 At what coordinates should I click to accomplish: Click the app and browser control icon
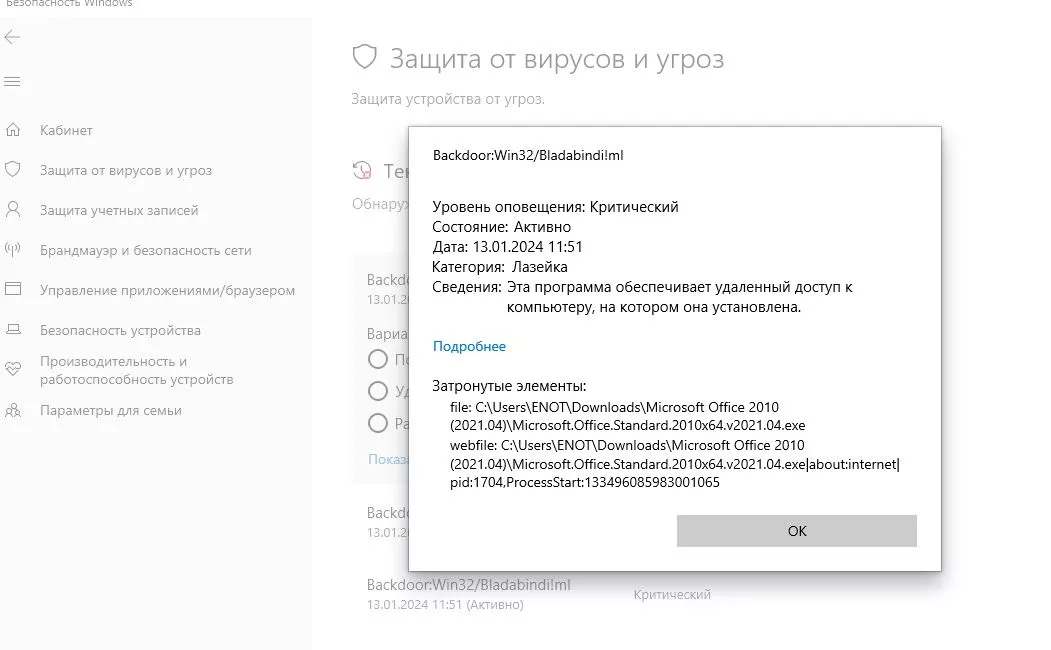(x=13, y=289)
